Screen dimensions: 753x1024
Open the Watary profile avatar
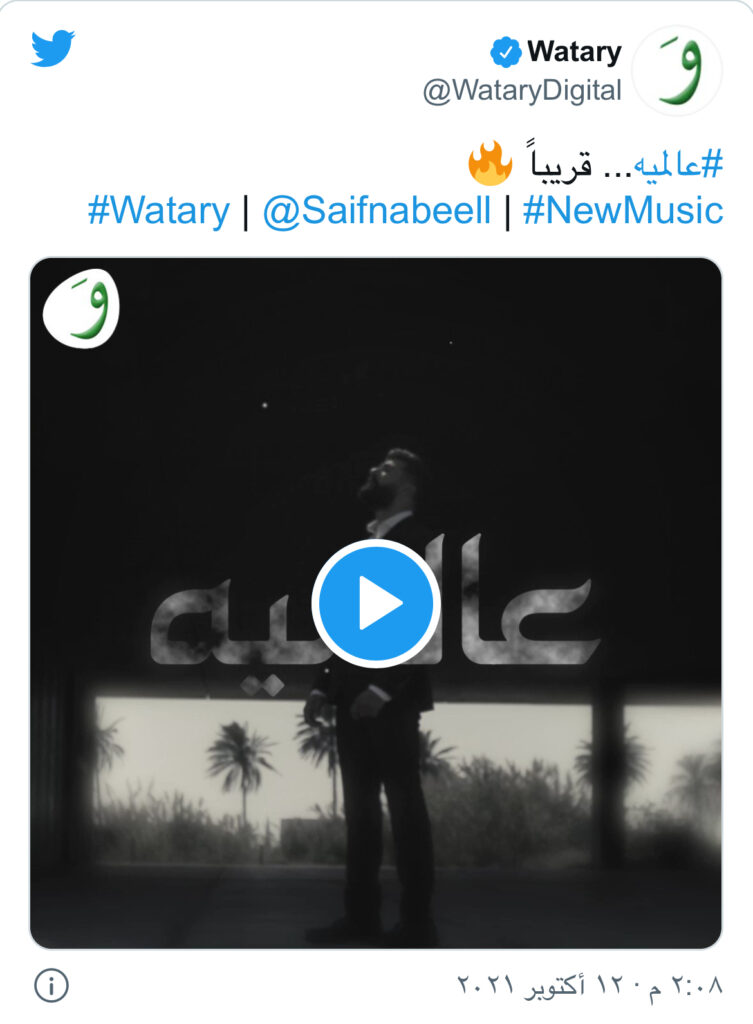677,71
